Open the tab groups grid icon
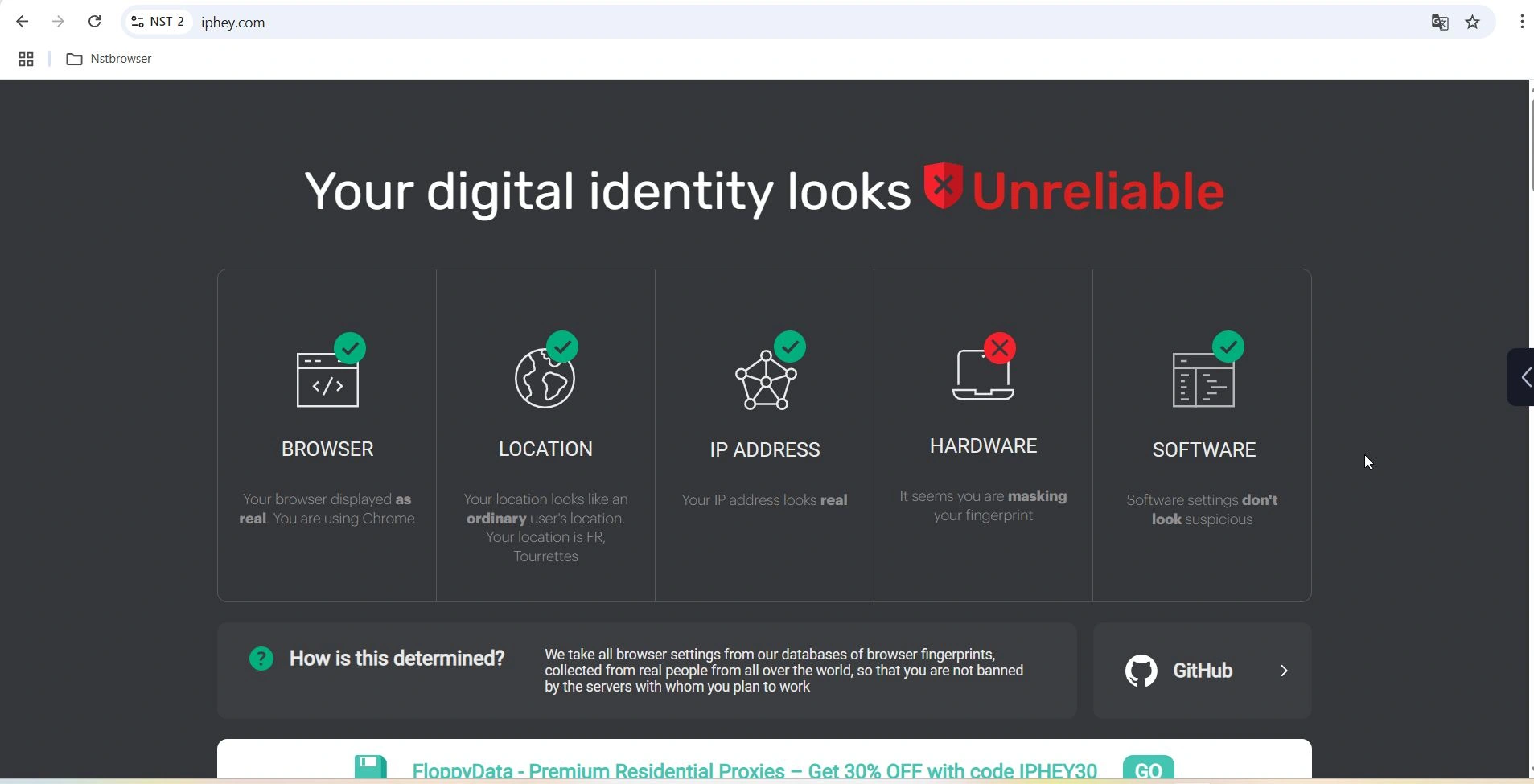Screen dimensions: 1534x784 point(26,60)
